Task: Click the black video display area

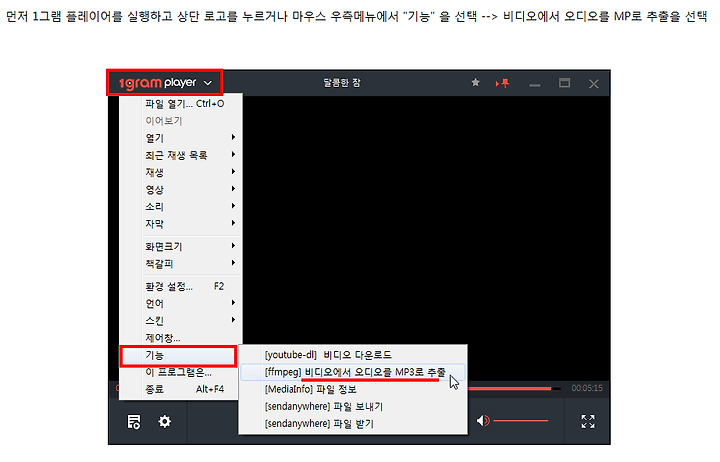Action: (425, 220)
